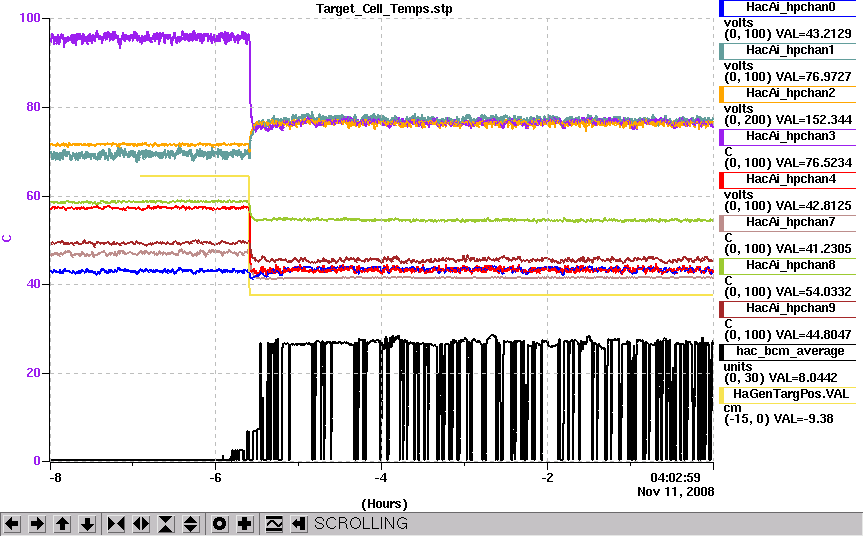Click the VAL=41.2305 readout
This screenshot has width=863, height=536.
pos(812,248)
